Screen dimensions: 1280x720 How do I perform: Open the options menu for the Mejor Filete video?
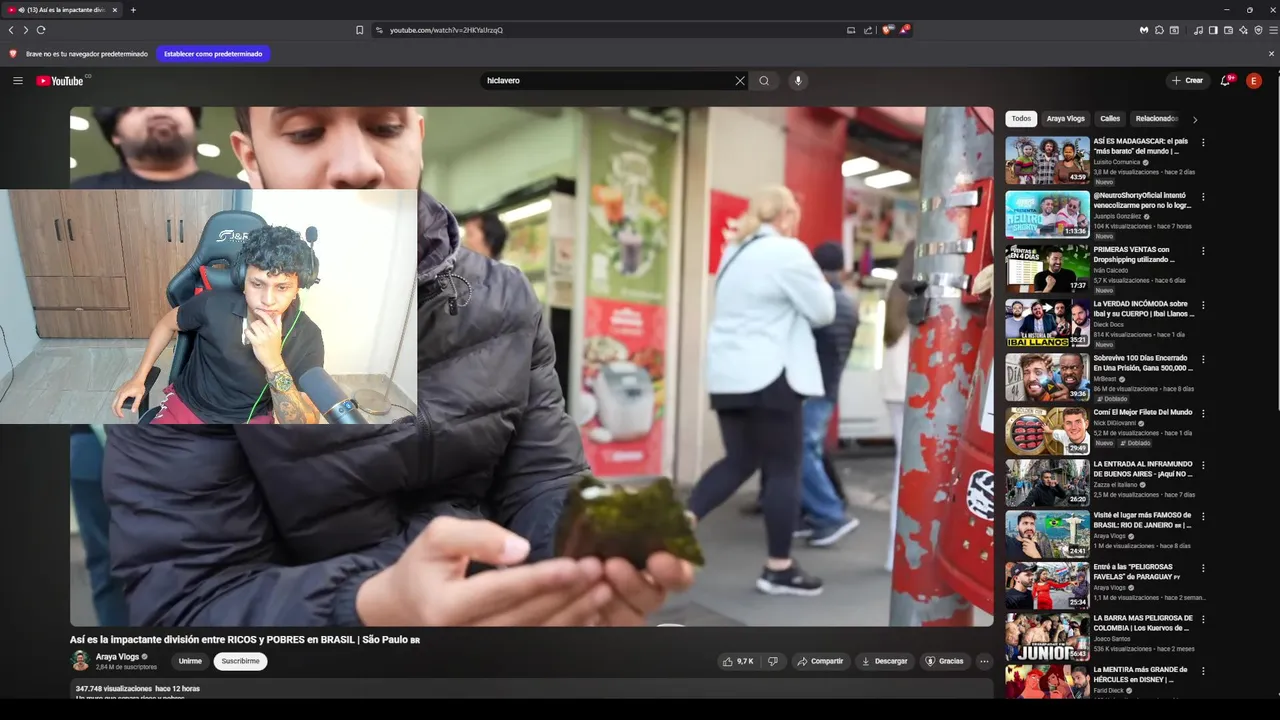tap(1203, 413)
